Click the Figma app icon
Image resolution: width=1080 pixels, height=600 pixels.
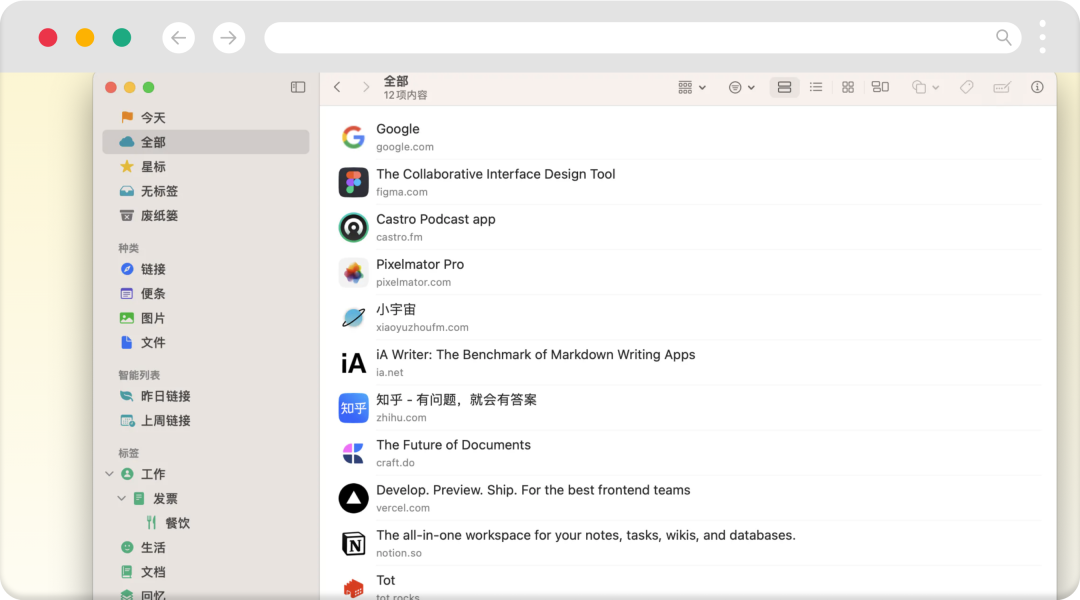coord(353,183)
